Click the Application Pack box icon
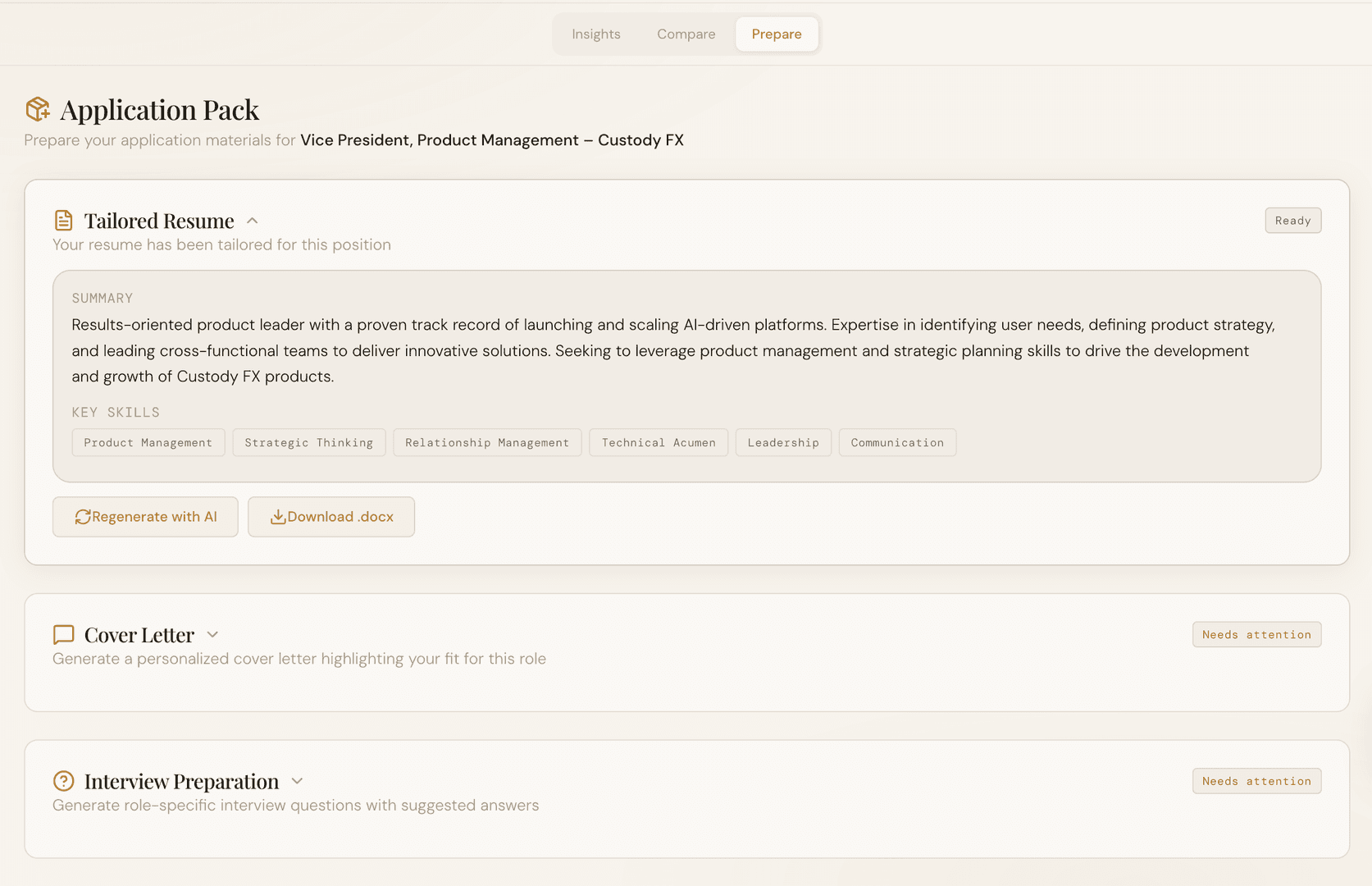Viewport: 1372px width, 886px height. click(38, 109)
